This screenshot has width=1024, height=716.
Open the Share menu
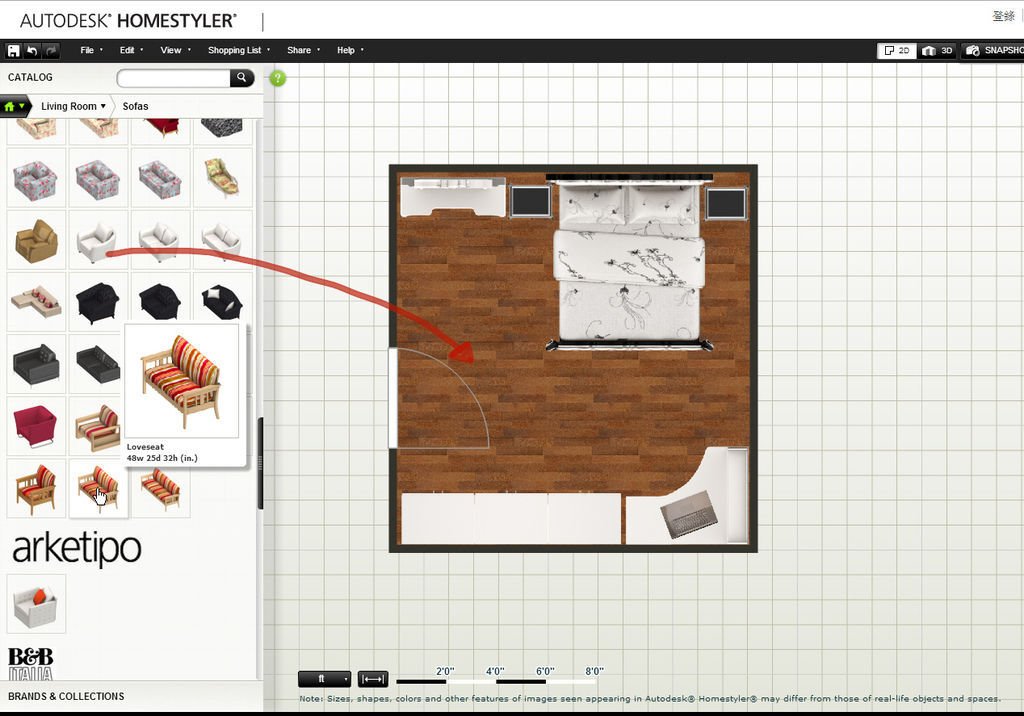[x=303, y=50]
